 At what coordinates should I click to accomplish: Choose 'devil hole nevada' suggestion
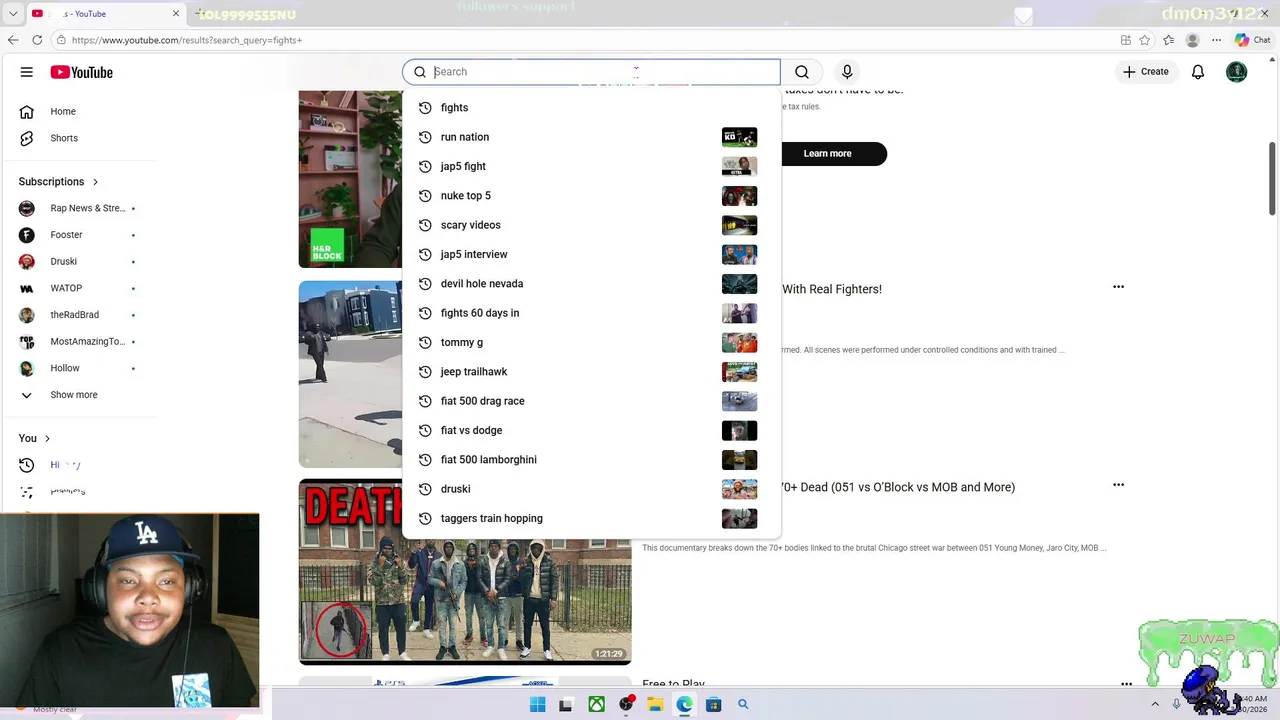click(x=591, y=284)
